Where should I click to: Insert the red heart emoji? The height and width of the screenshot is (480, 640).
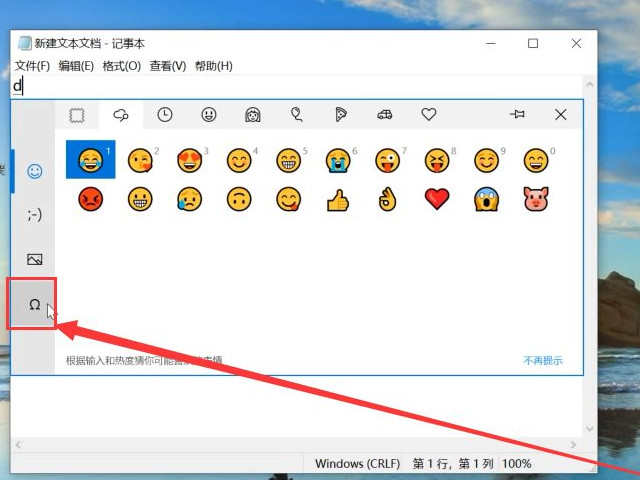pyautogui.click(x=437, y=199)
